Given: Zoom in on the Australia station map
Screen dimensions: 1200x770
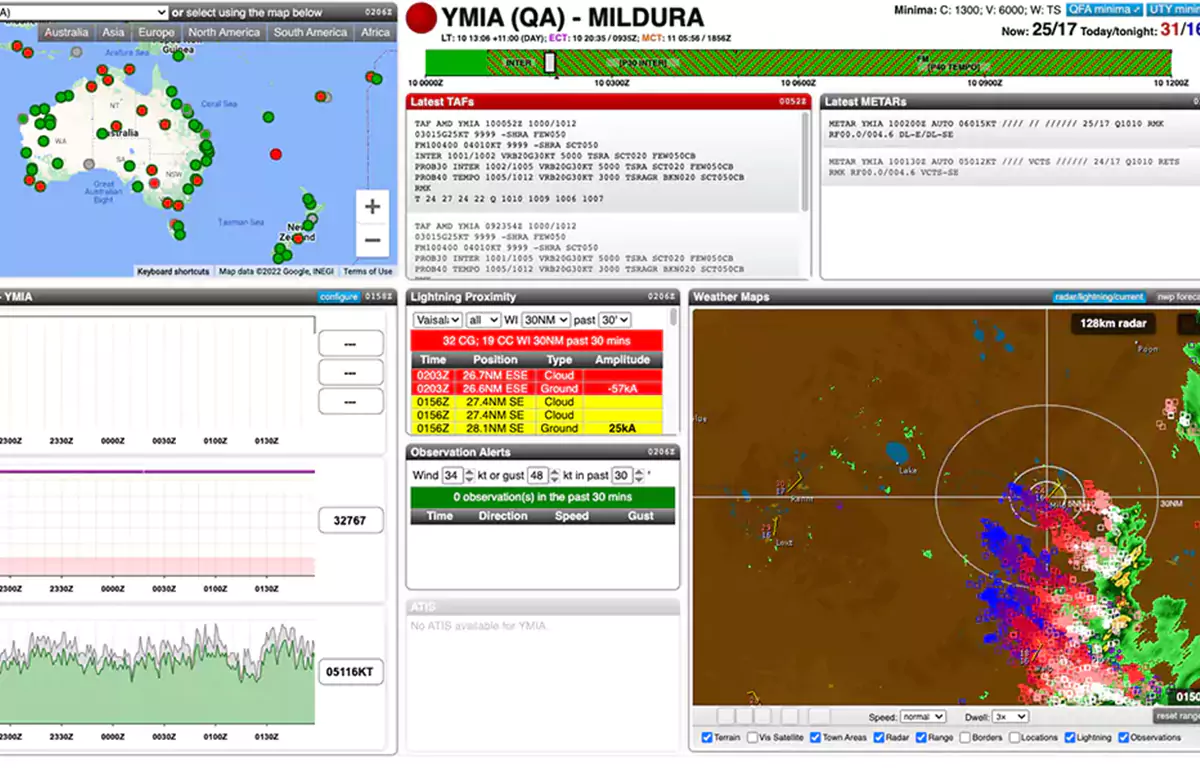Looking at the screenshot, I should [371, 206].
